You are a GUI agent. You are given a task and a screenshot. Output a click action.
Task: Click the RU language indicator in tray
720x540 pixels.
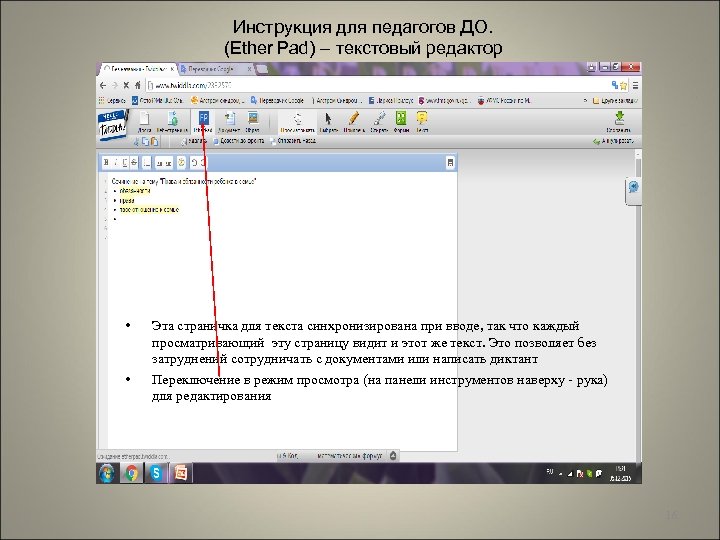[550, 472]
